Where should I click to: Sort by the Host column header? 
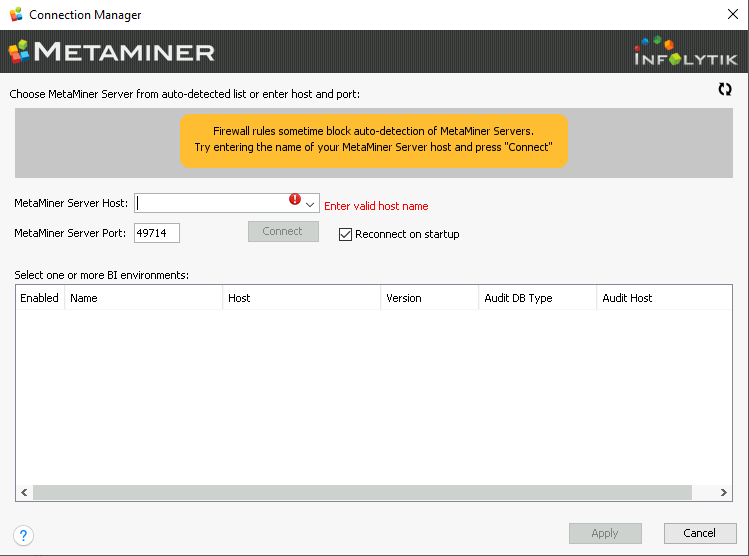pos(302,298)
